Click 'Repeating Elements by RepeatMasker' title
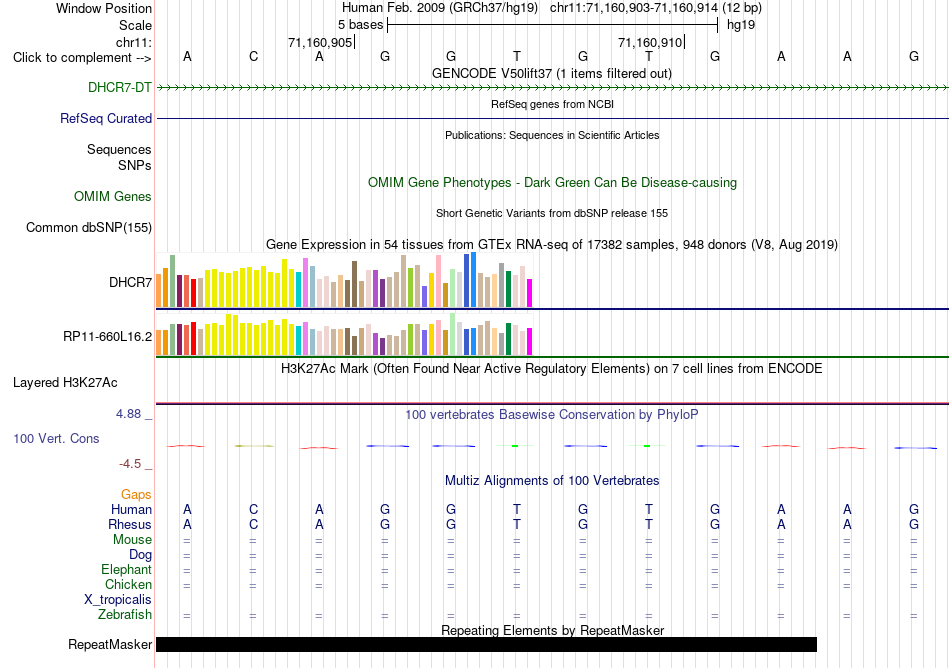Image resolution: width=950 pixels, height=668 pixels. pyautogui.click(x=552, y=630)
